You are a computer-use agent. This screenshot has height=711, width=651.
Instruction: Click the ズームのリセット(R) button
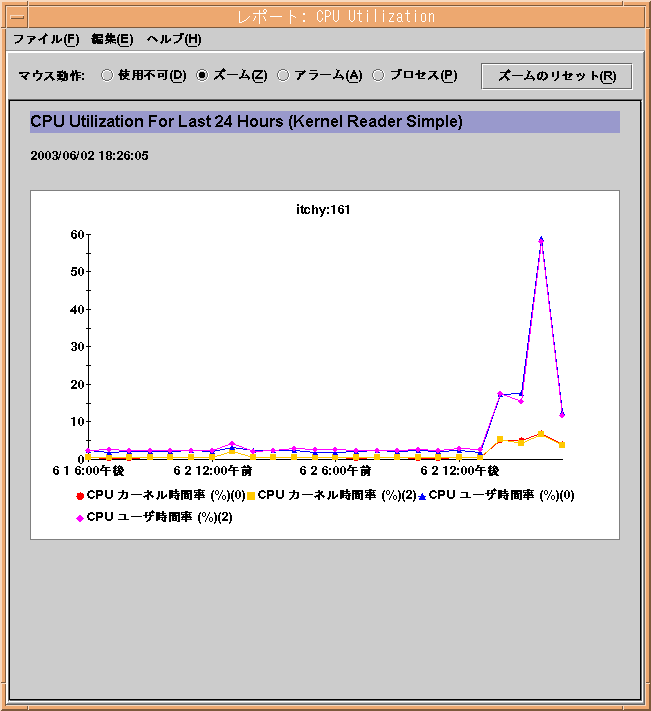[x=557, y=76]
